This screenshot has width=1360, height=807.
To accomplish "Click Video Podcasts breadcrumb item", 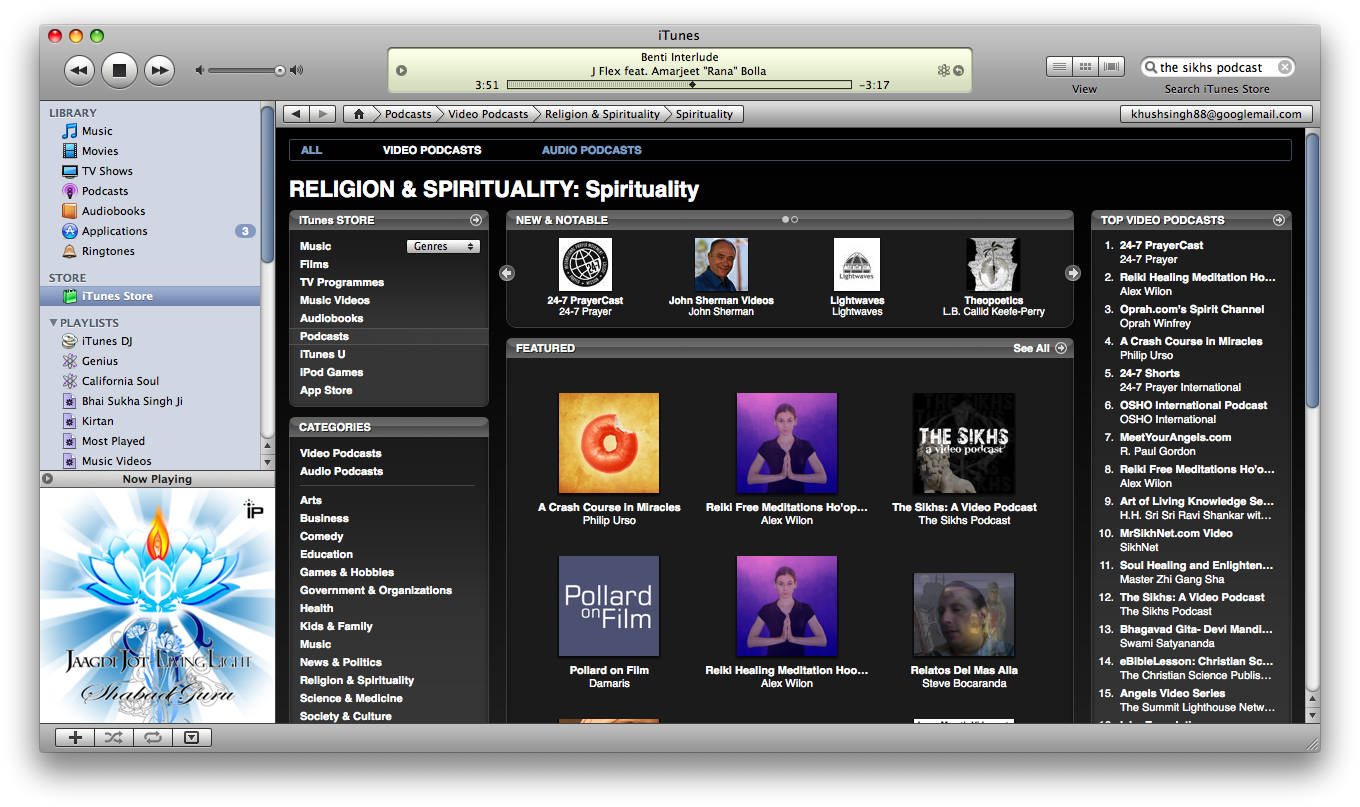I will click(x=488, y=114).
